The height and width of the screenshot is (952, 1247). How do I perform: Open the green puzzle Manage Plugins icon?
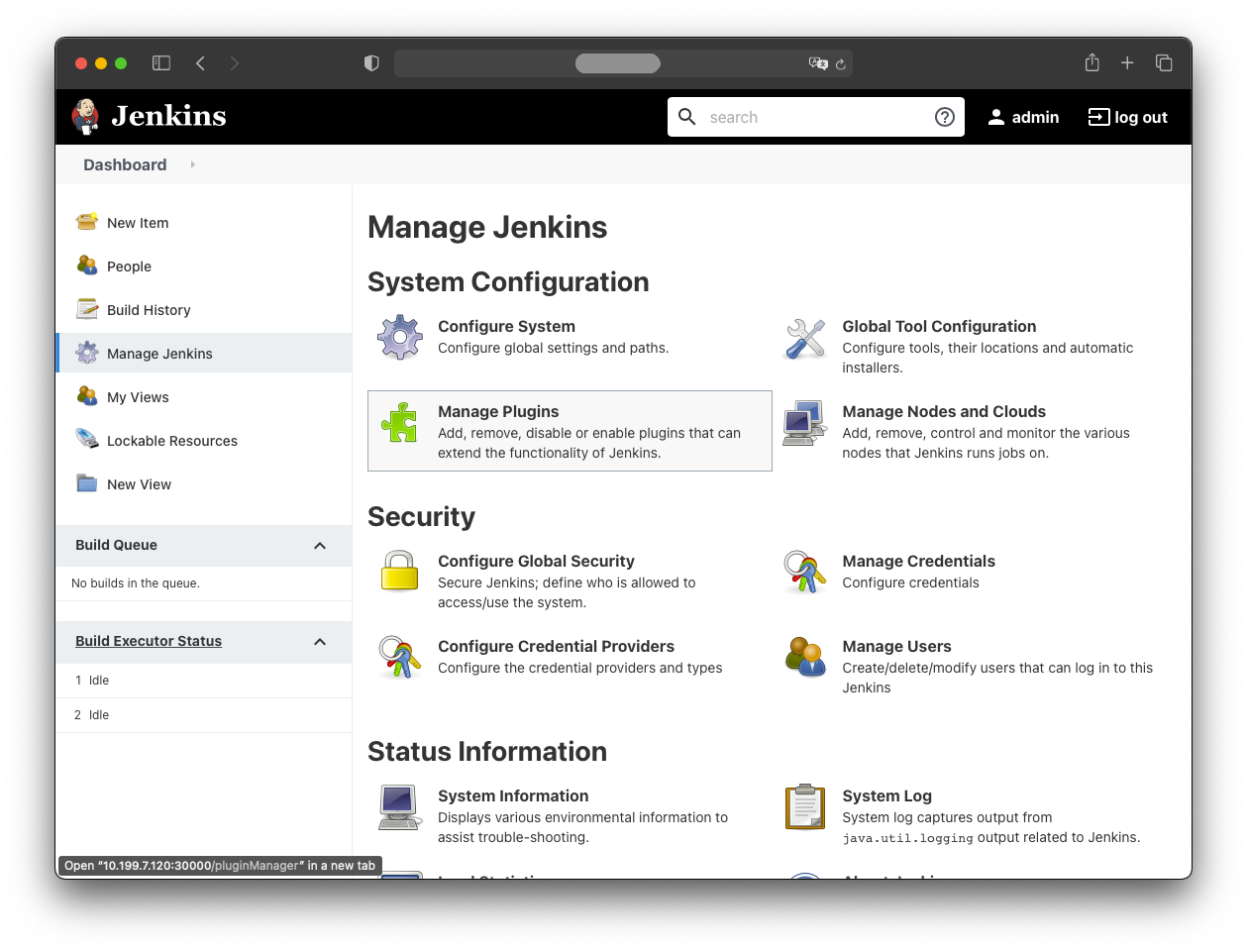(400, 423)
